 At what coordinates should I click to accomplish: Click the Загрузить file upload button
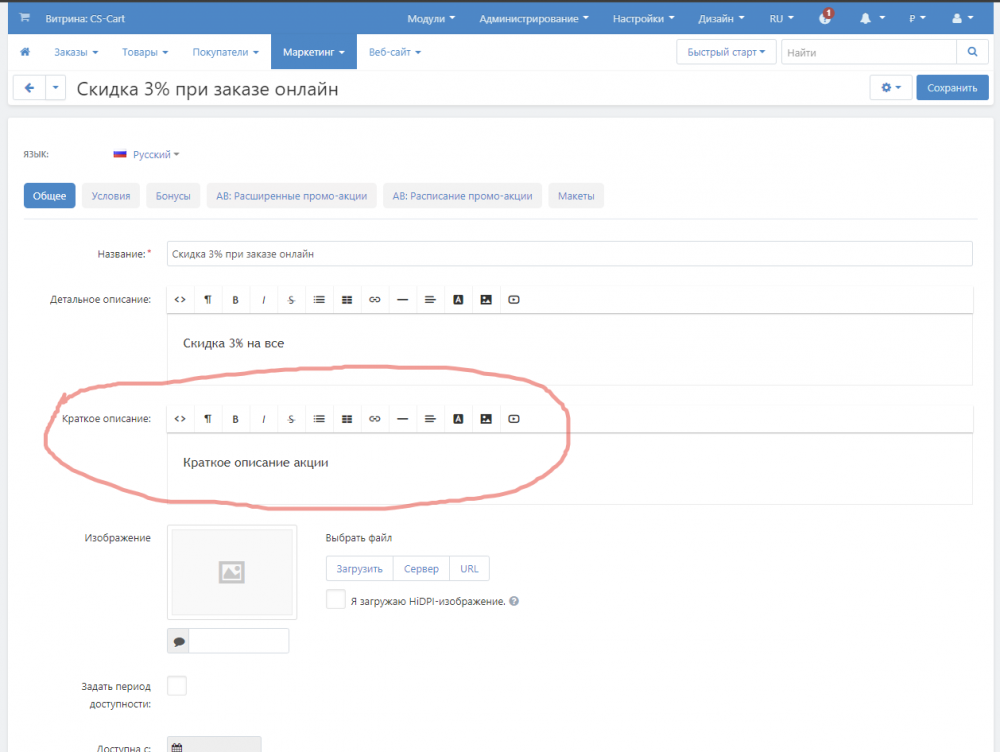coord(359,569)
